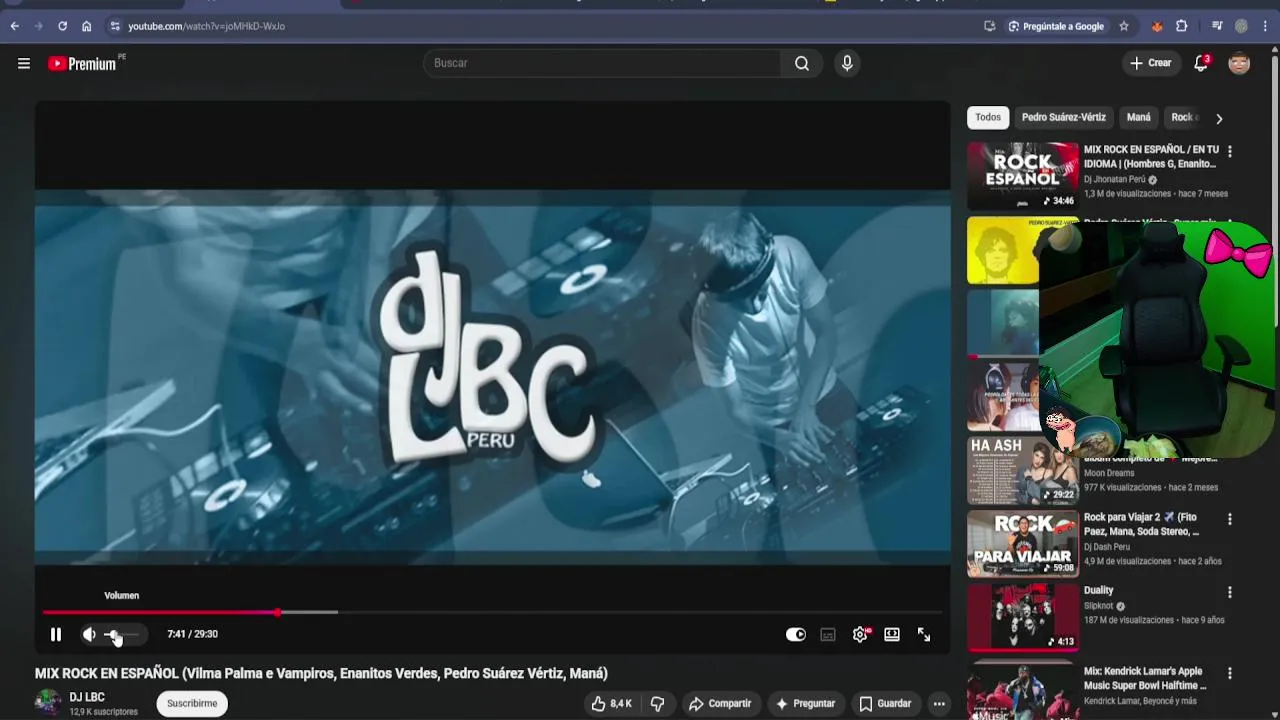
Task: Click Pregúntale a Google chip
Action: click(x=1056, y=26)
